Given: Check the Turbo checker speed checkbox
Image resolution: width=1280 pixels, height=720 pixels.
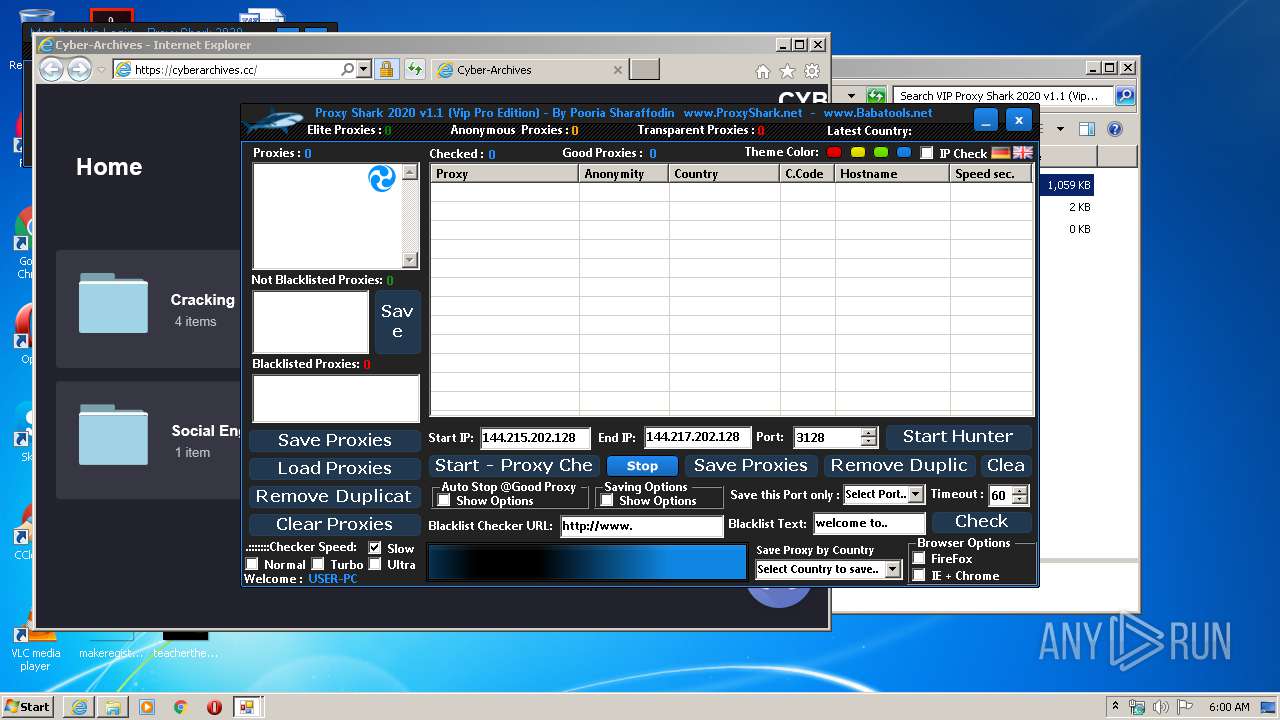Looking at the screenshot, I should click(x=319, y=564).
